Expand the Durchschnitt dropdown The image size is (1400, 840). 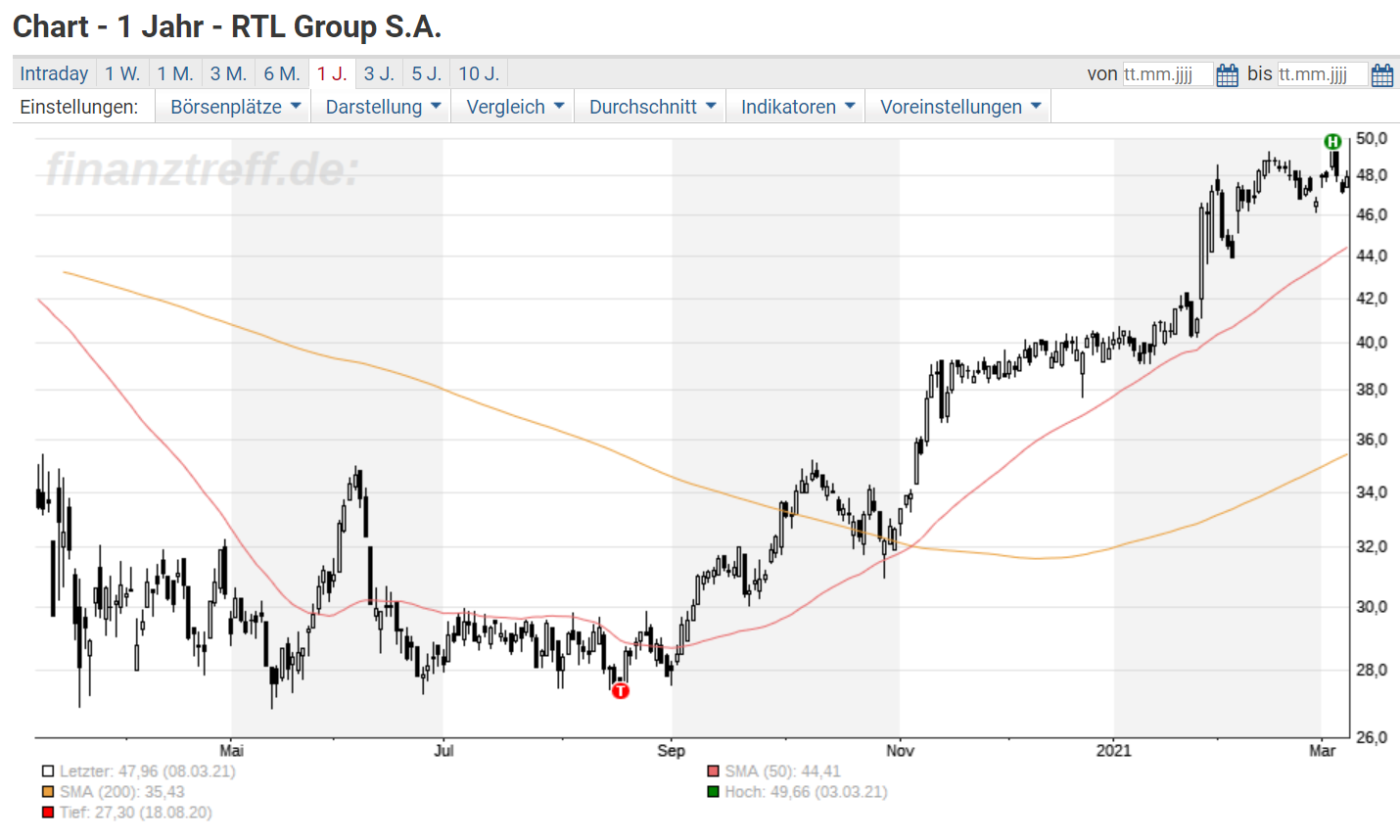pyautogui.click(x=650, y=107)
